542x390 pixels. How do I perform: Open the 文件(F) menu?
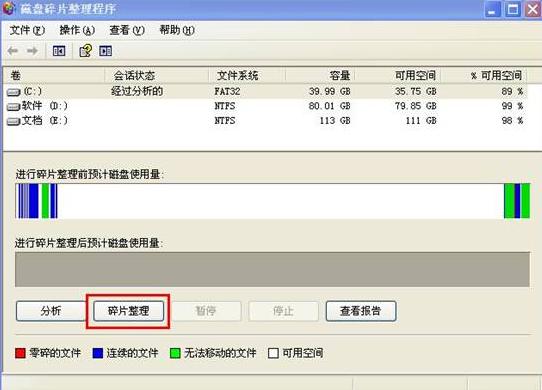[27, 30]
